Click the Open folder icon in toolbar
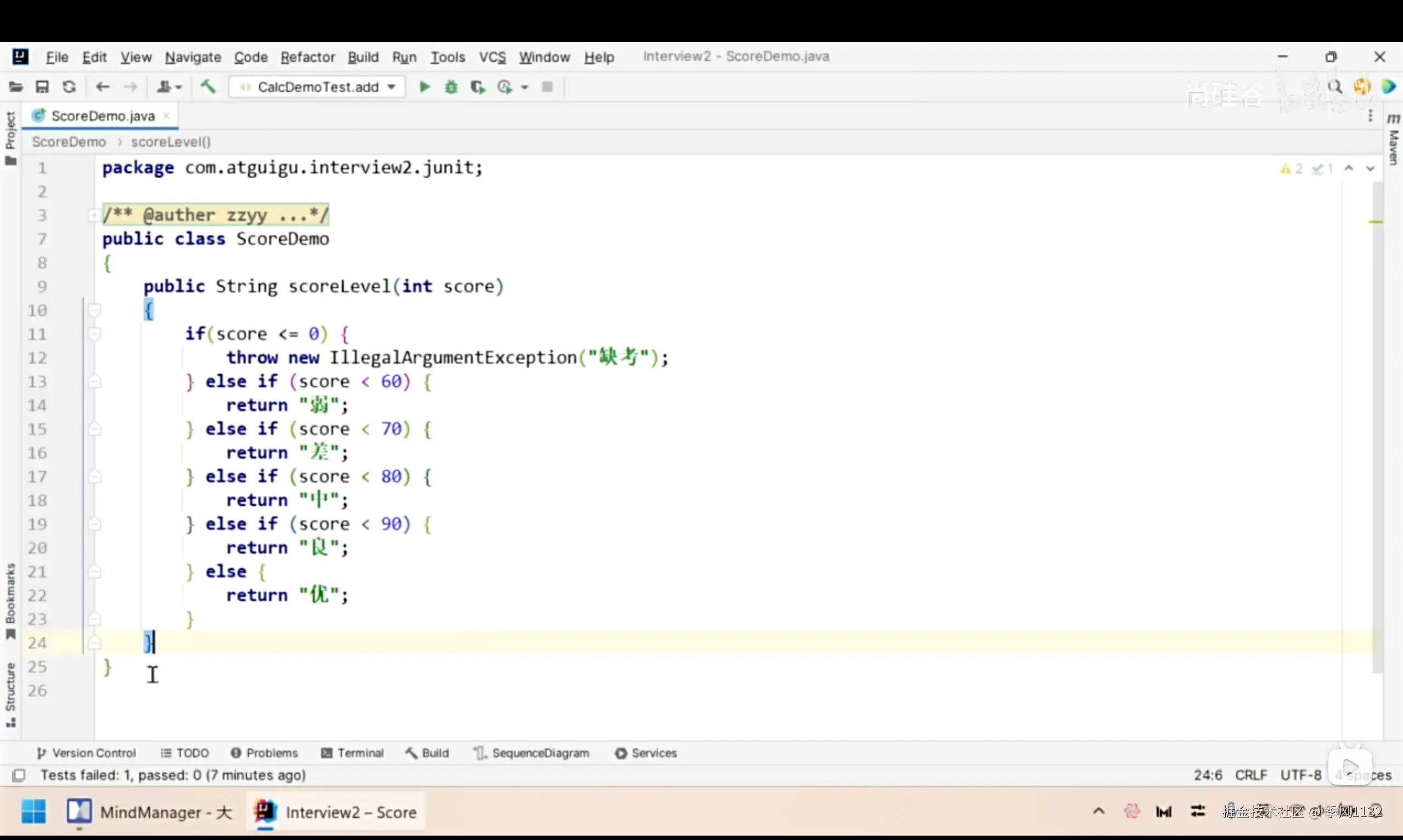This screenshot has width=1403, height=840. click(16, 87)
